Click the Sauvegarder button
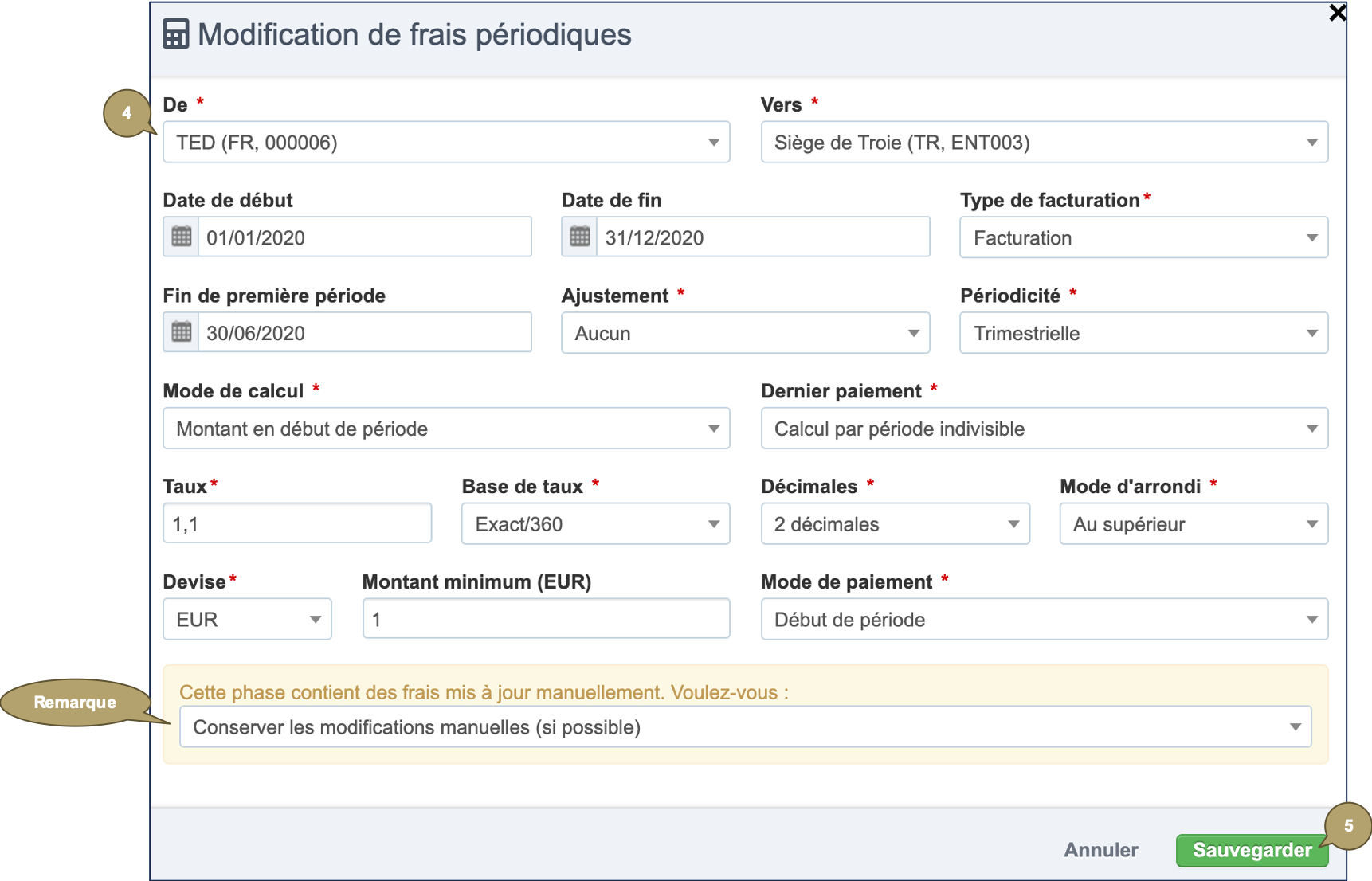Image resolution: width=1372 pixels, height=881 pixels. point(1252,850)
